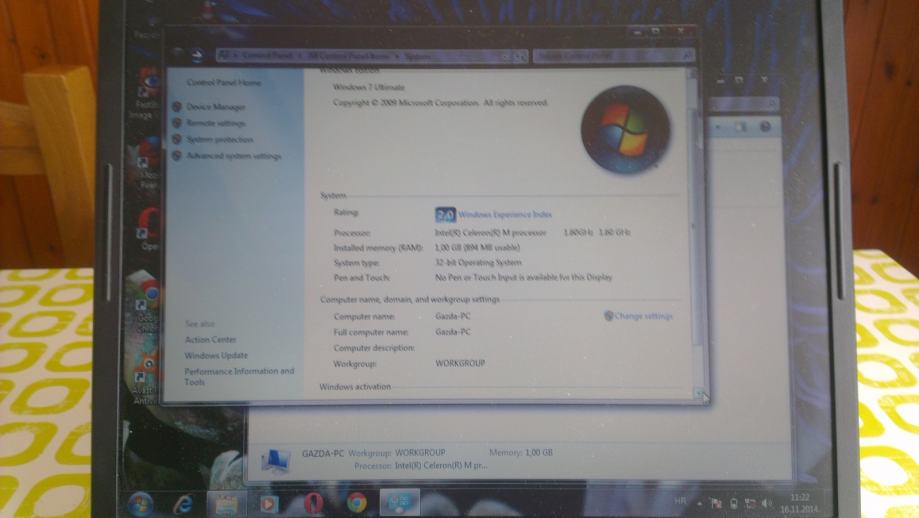This screenshot has width=919, height=518.
Task: Click the Windows logo image
Action: pyautogui.click(x=625, y=130)
